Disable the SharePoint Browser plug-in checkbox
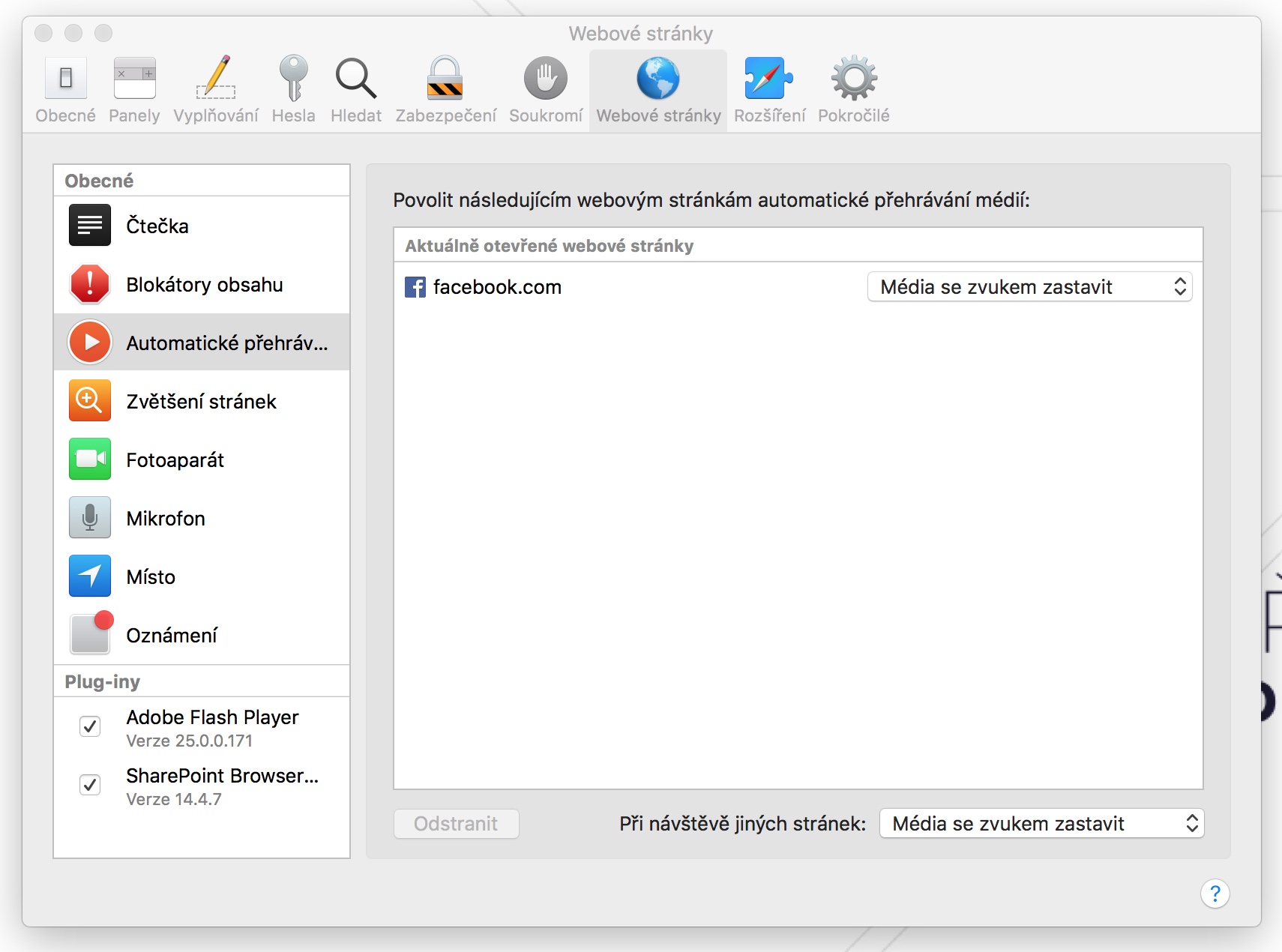1282x952 pixels. 90,785
